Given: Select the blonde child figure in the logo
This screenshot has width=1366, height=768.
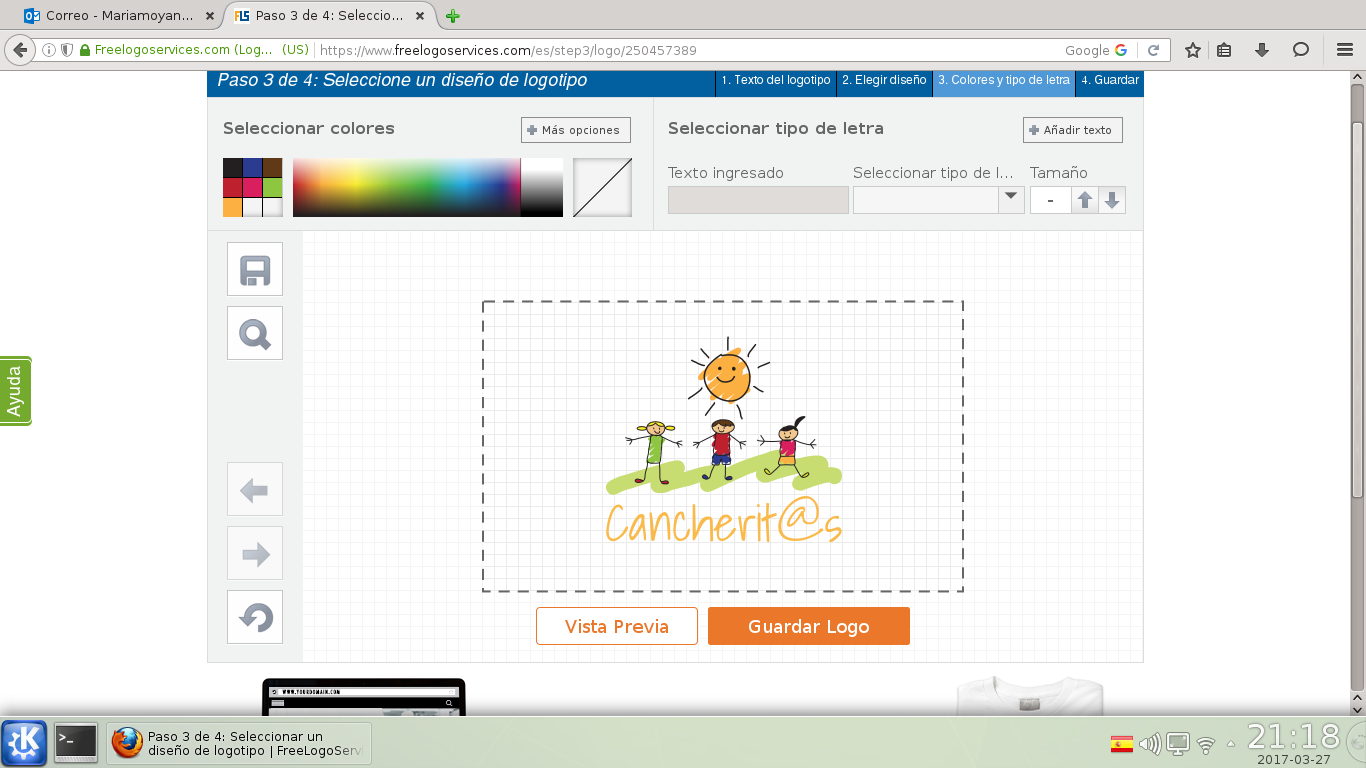Looking at the screenshot, I should (x=656, y=453).
